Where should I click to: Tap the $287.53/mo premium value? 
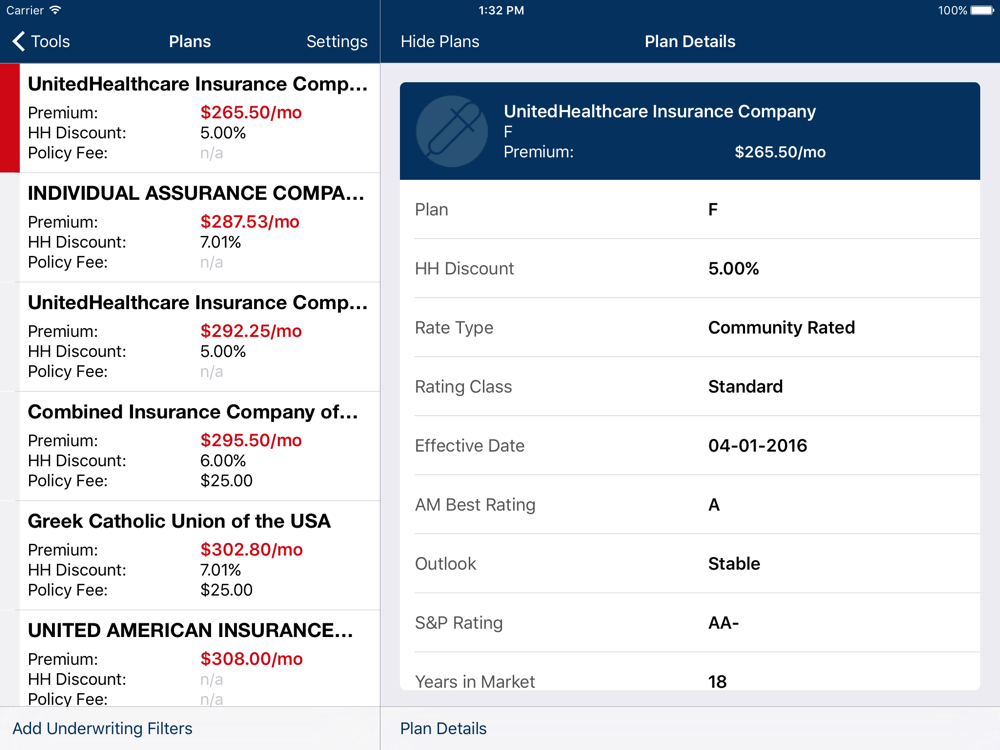(250, 222)
